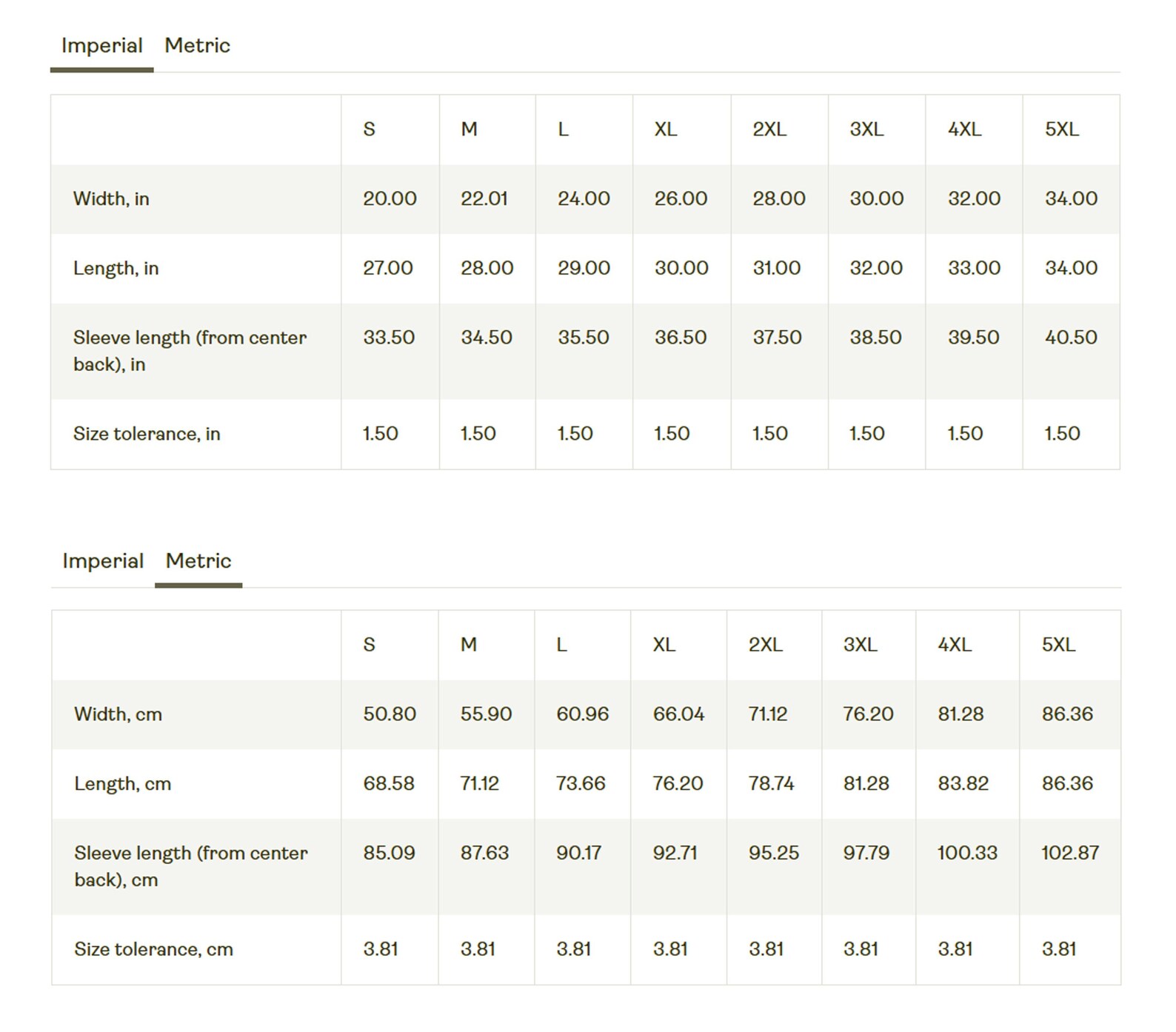Open the Metric tab above lower table

(198, 561)
